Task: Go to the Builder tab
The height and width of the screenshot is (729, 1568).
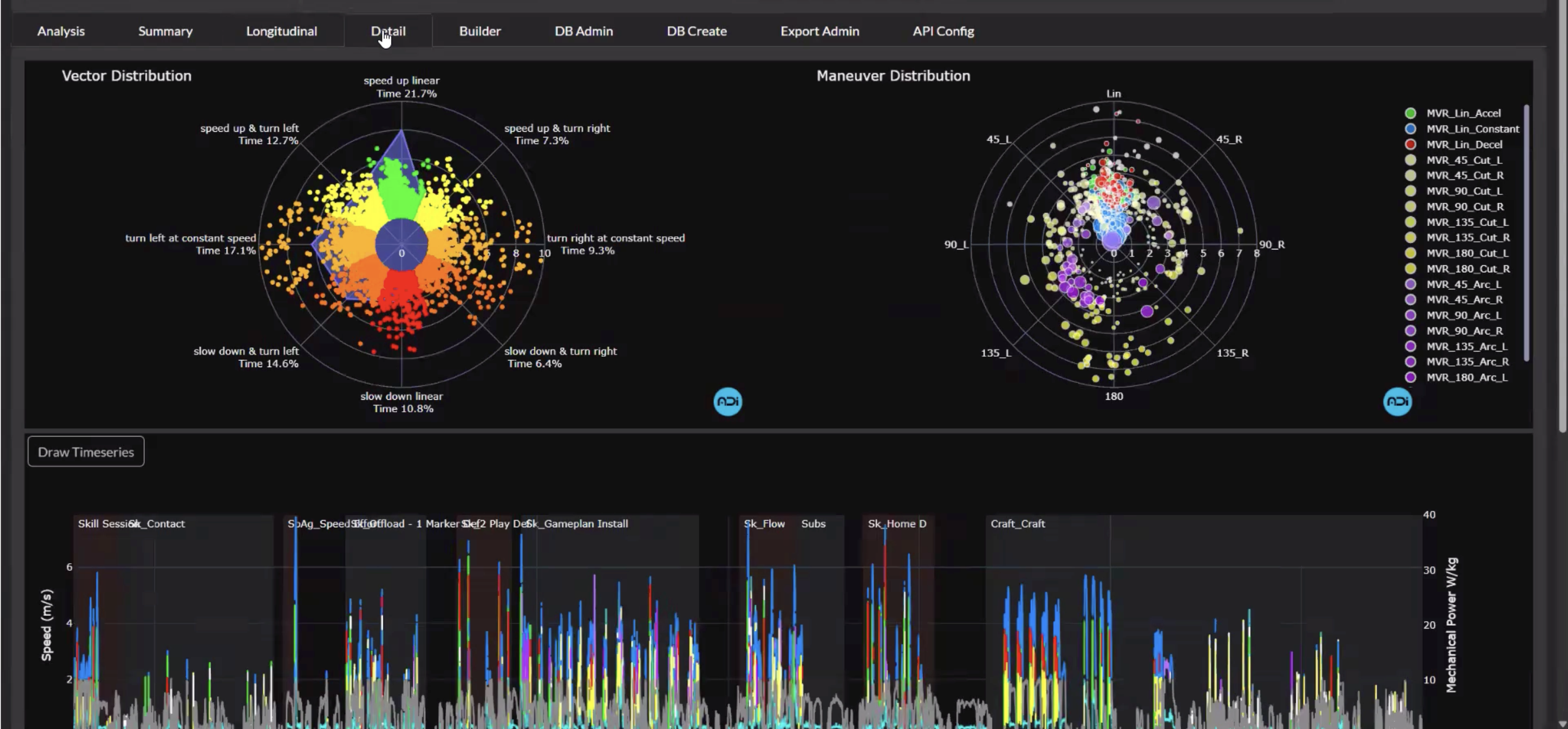Action: point(480,31)
